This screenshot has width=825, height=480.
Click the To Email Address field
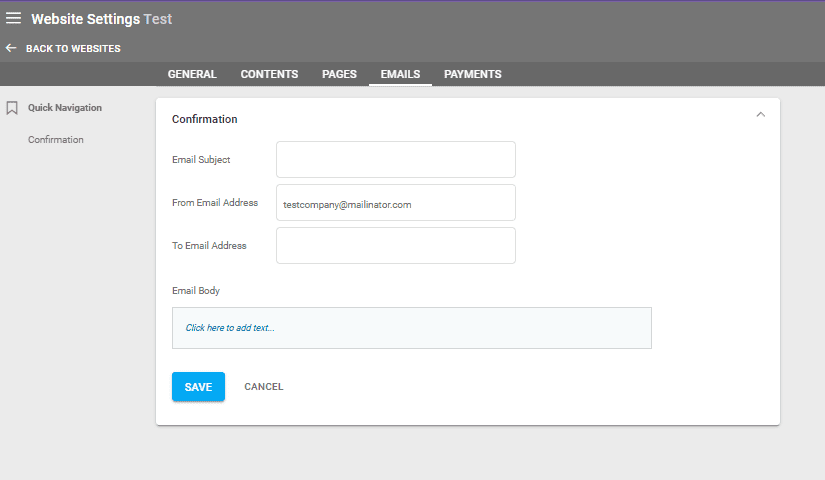coord(395,246)
